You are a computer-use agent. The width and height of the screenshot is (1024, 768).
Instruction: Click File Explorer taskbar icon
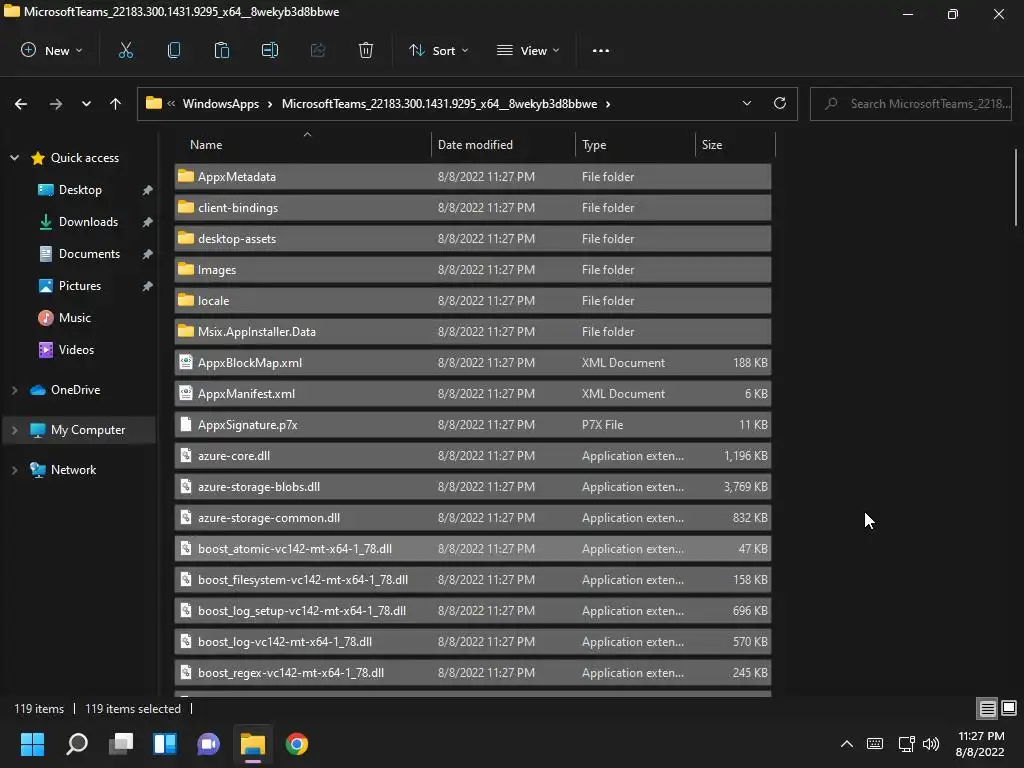click(x=253, y=744)
